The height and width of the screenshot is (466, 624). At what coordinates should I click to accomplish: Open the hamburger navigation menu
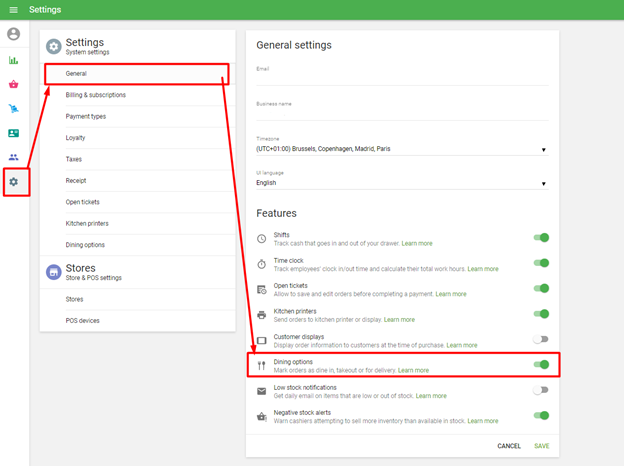(13, 10)
